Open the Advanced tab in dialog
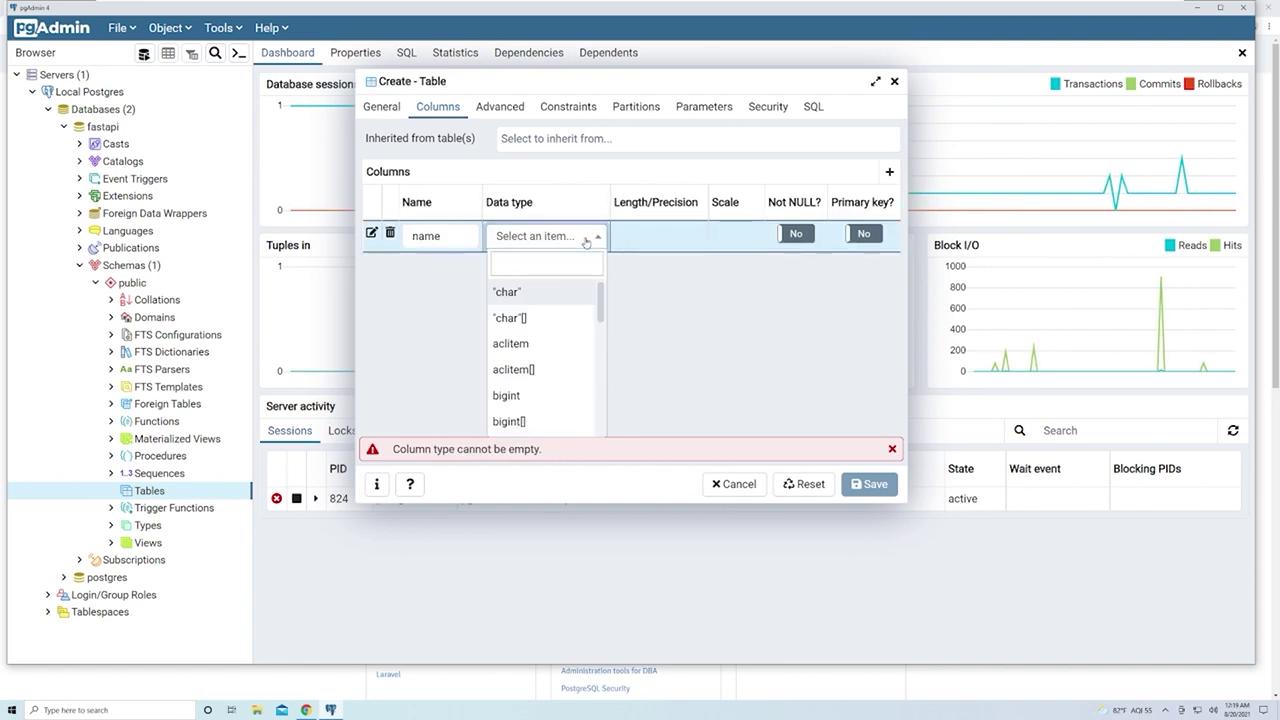This screenshot has height=720, width=1280. (500, 107)
